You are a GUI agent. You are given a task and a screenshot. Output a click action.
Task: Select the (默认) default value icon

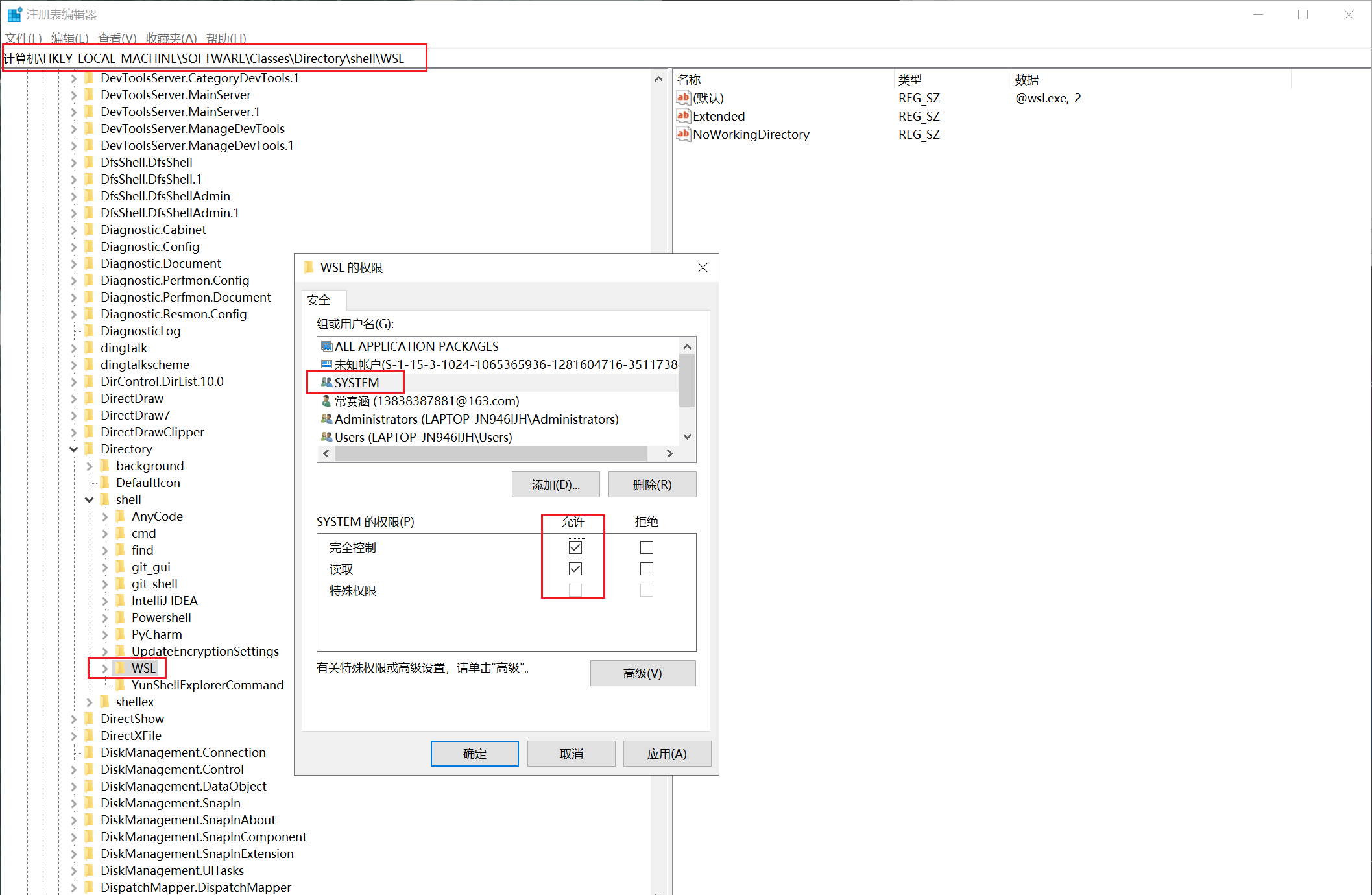pyautogui.click(x=683, y=98)
